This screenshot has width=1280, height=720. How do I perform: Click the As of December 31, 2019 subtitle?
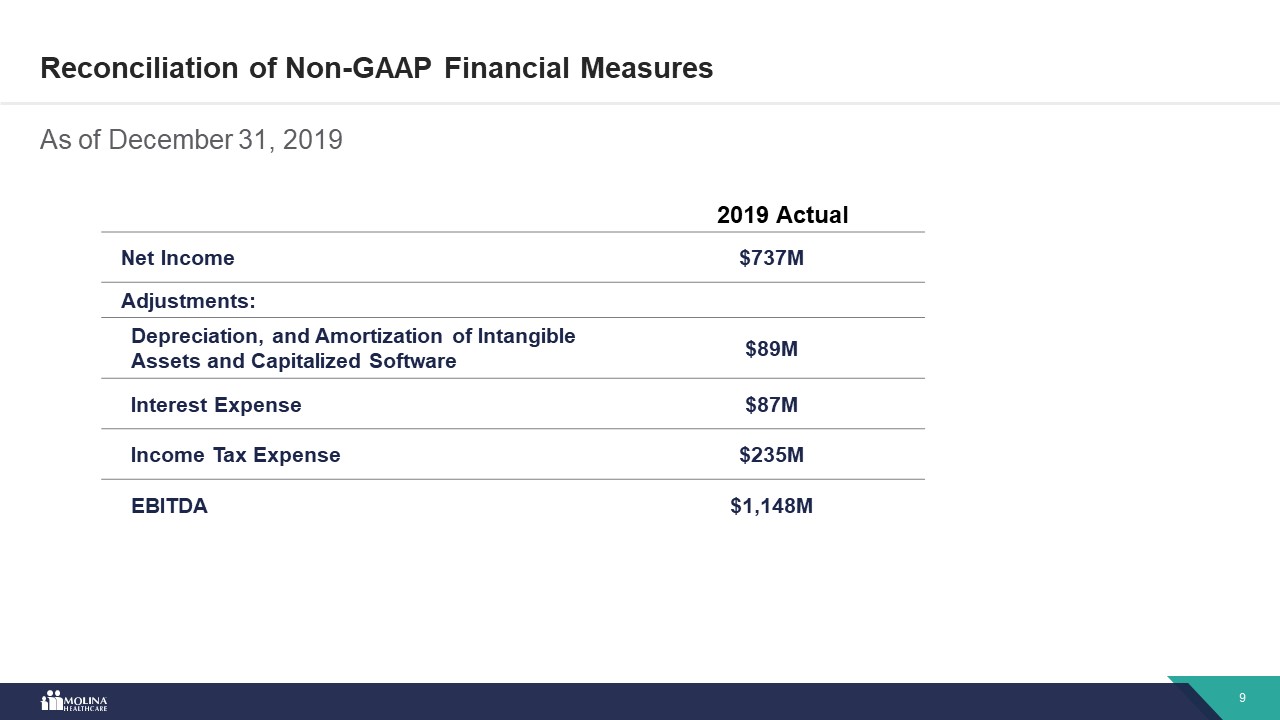tap(191, 139)
